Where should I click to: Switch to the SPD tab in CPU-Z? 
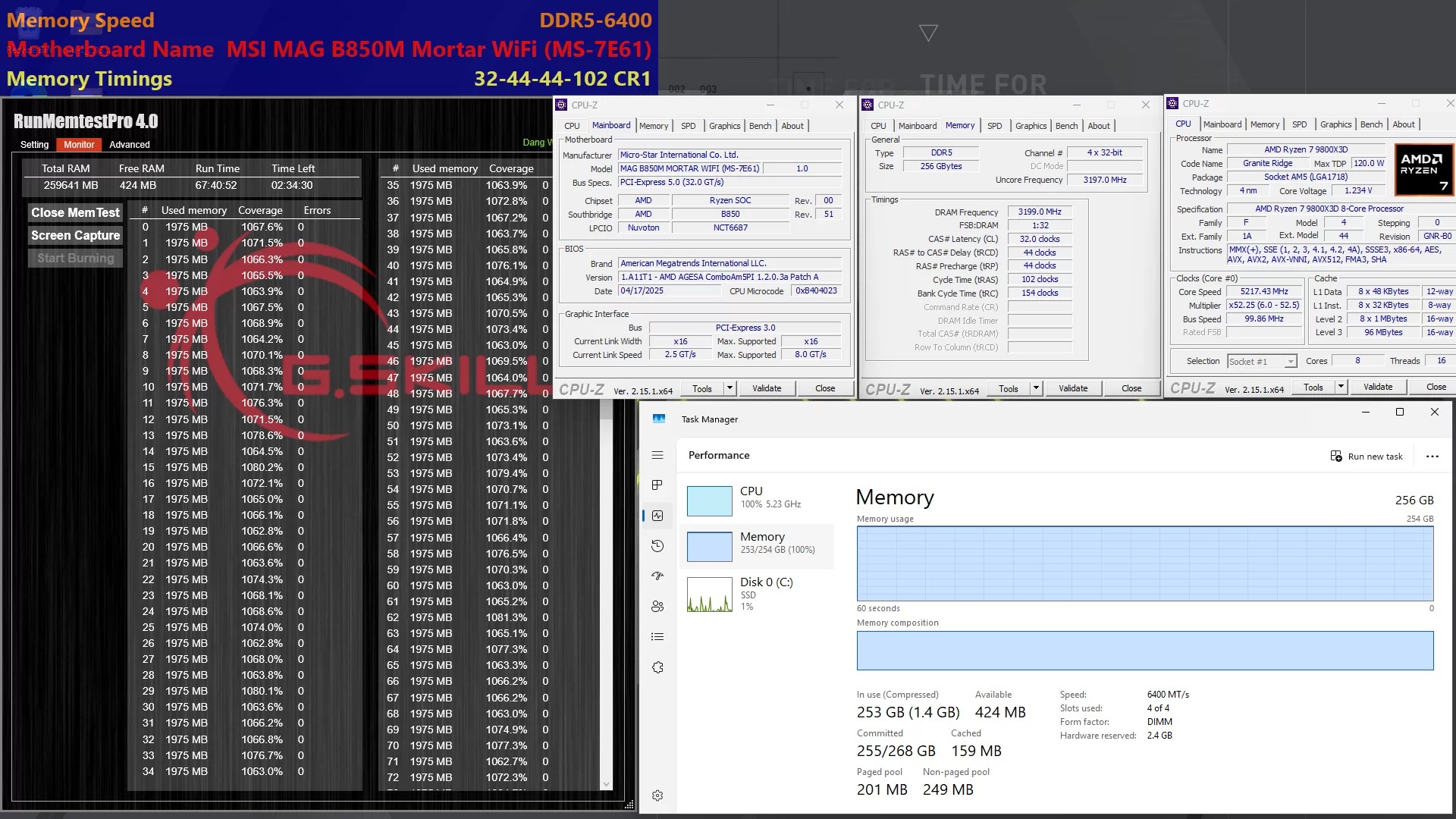689,126
